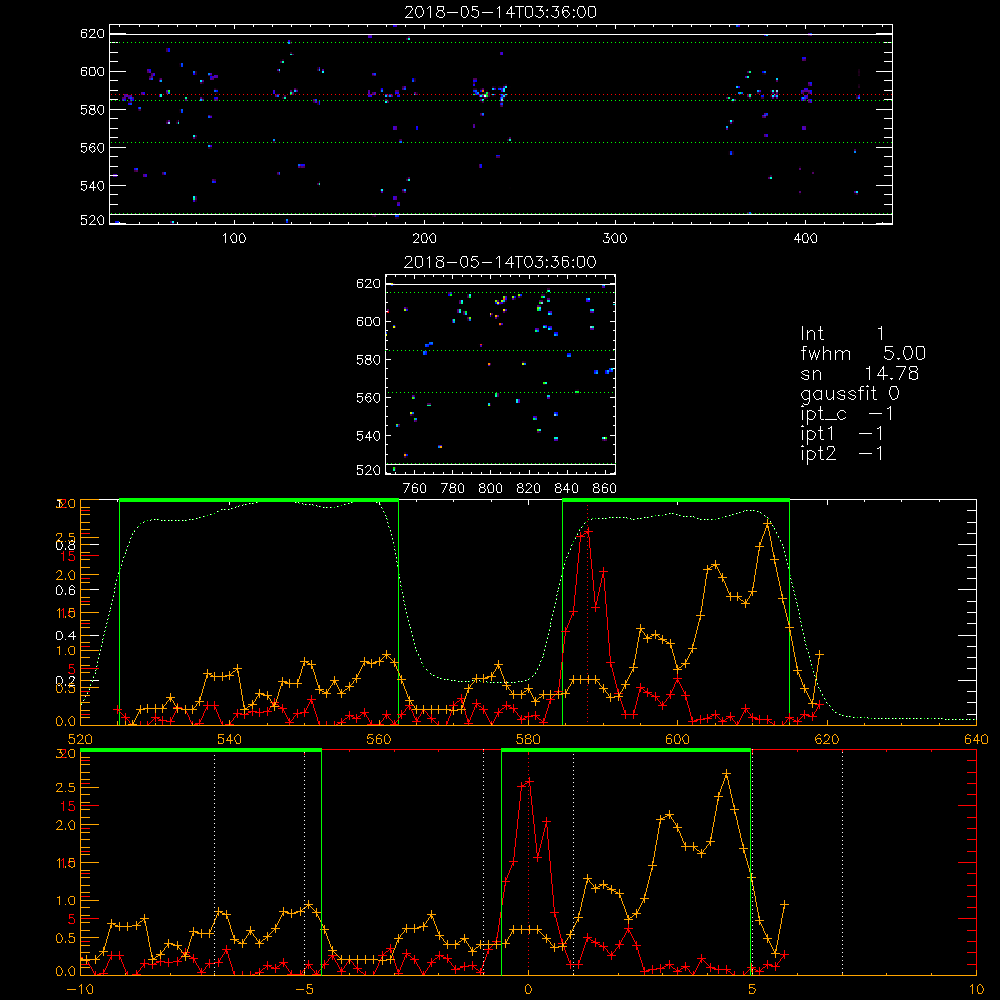Select the 780 x-axis label of middle plot
Image resolution: width=1000 pixels, height=1000 pixels.
(x=453, y=489)
